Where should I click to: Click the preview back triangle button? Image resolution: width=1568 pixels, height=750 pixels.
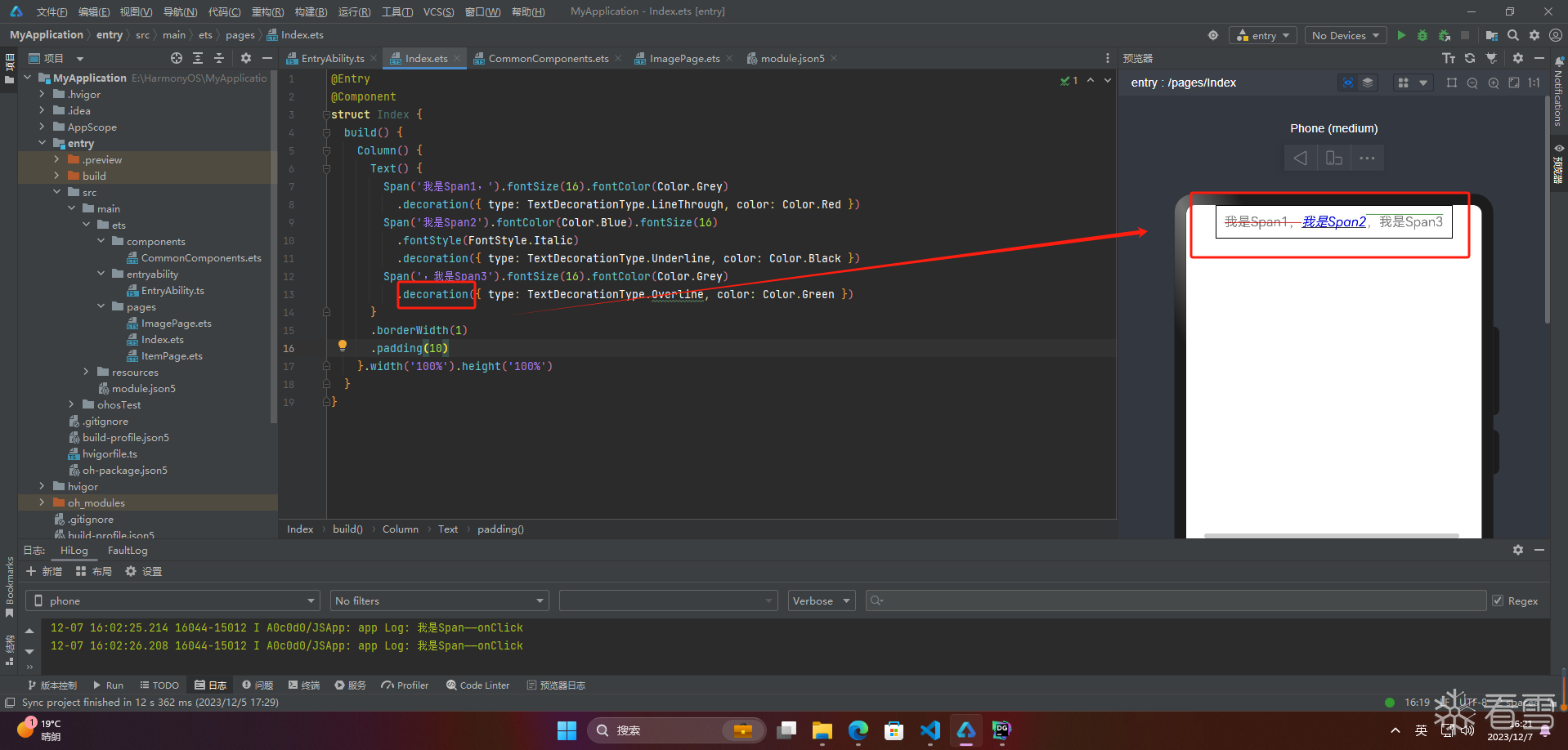click(x=1301, y=158)
